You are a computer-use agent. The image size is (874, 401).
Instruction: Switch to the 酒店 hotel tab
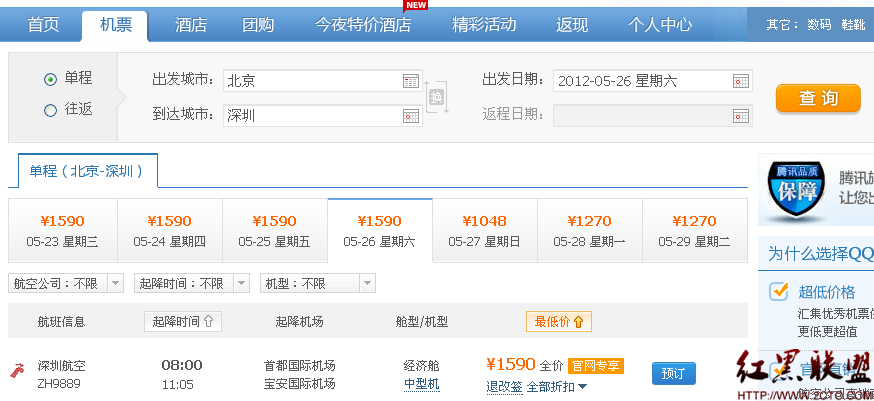pos(191,25)
